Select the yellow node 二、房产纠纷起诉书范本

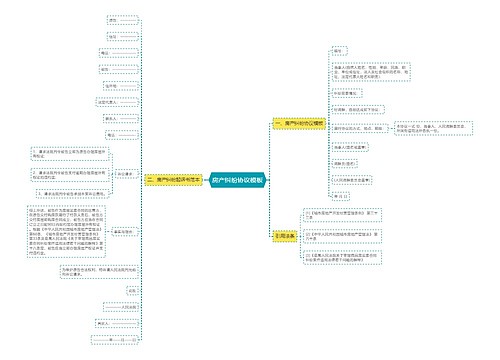[x=174, y=180]
